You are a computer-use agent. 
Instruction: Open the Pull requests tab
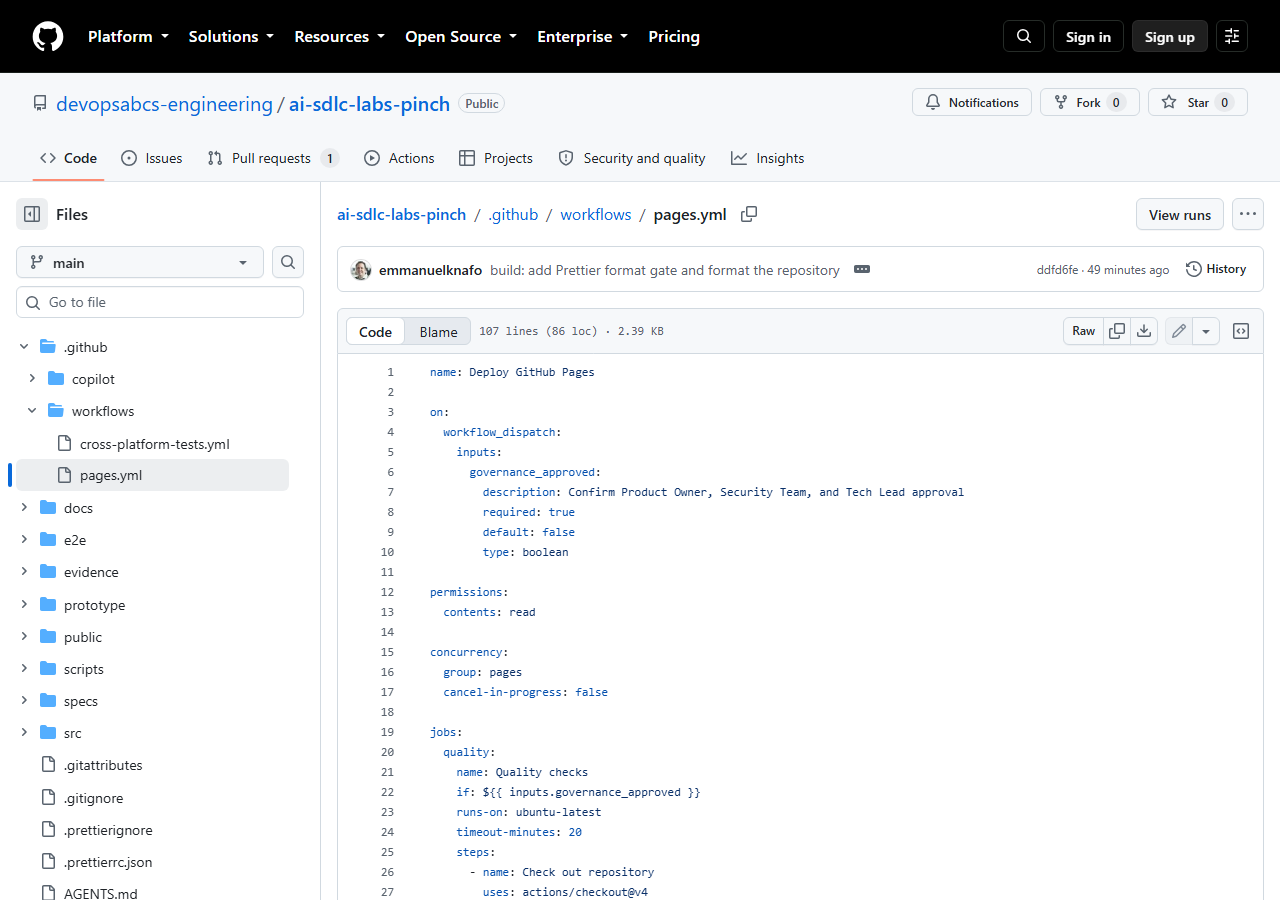(273, 158)
